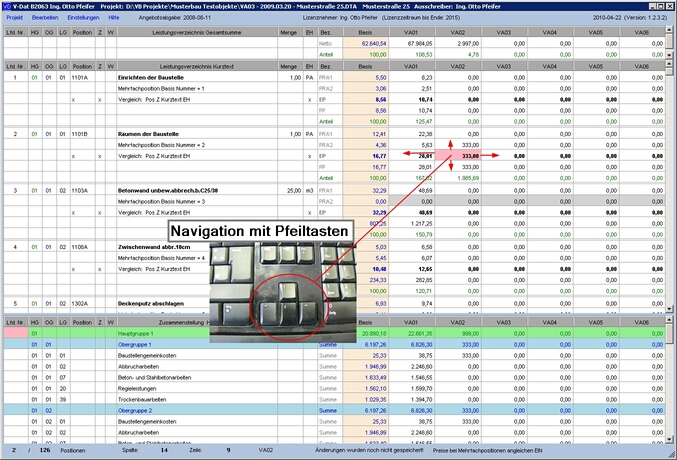Open the Bearbeiten menu
Screen dimensions: 677x460
coord(45,18)
